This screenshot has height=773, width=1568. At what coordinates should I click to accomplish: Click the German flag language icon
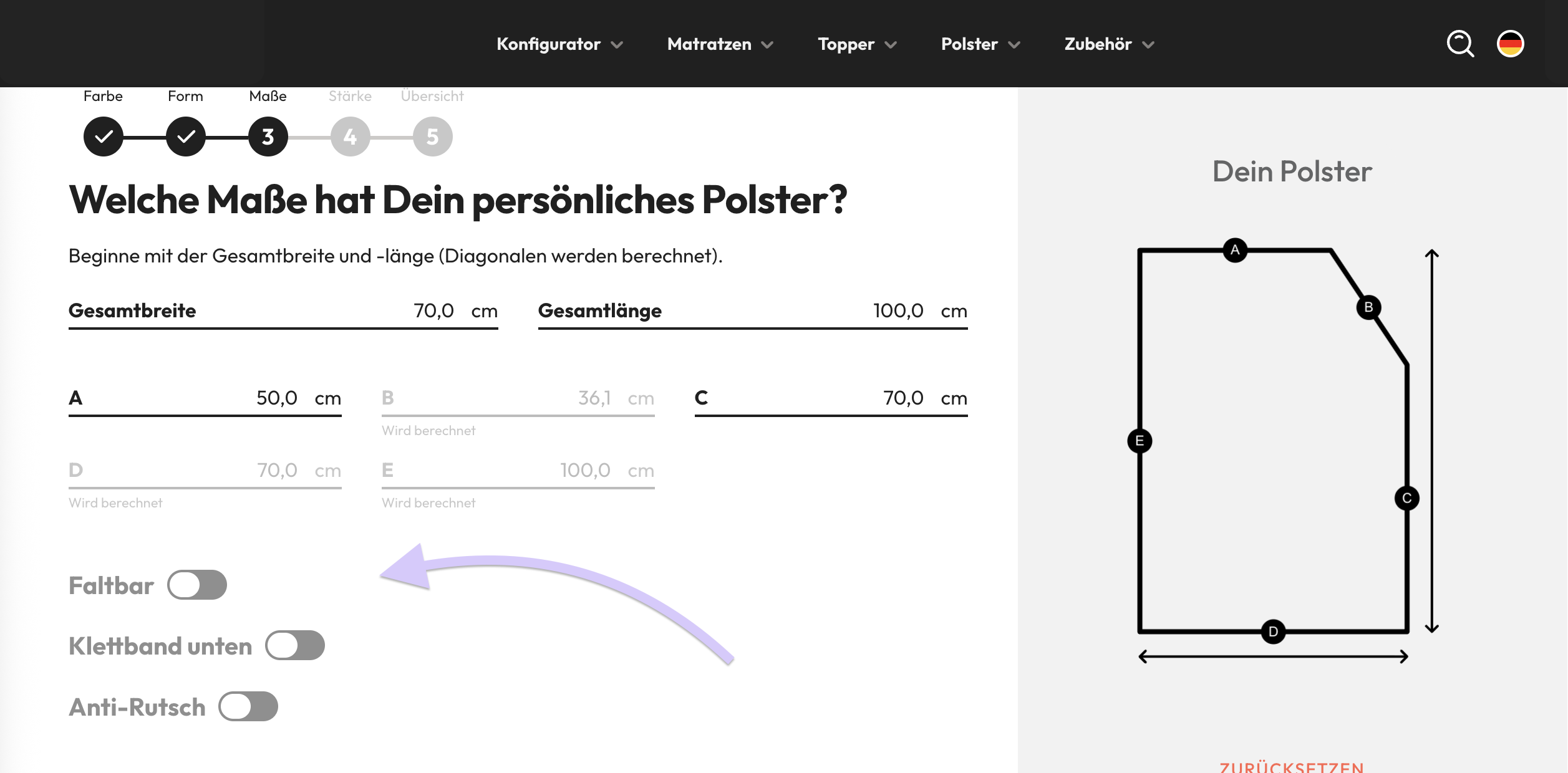[1512, 44]
